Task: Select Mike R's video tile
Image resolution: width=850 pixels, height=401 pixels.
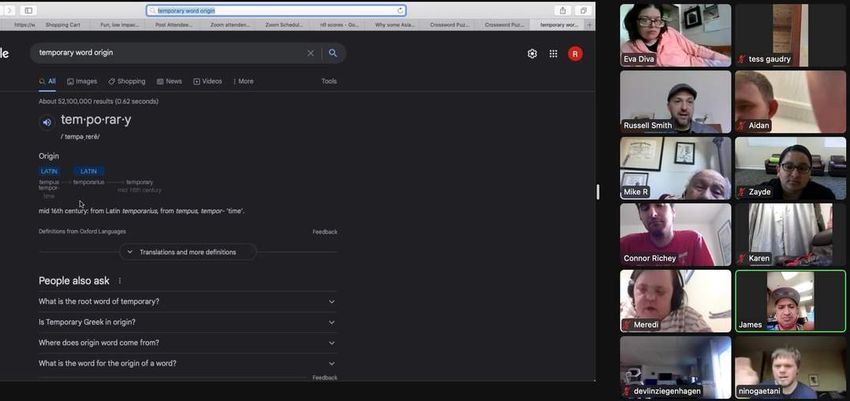Action: click(675, 168)
